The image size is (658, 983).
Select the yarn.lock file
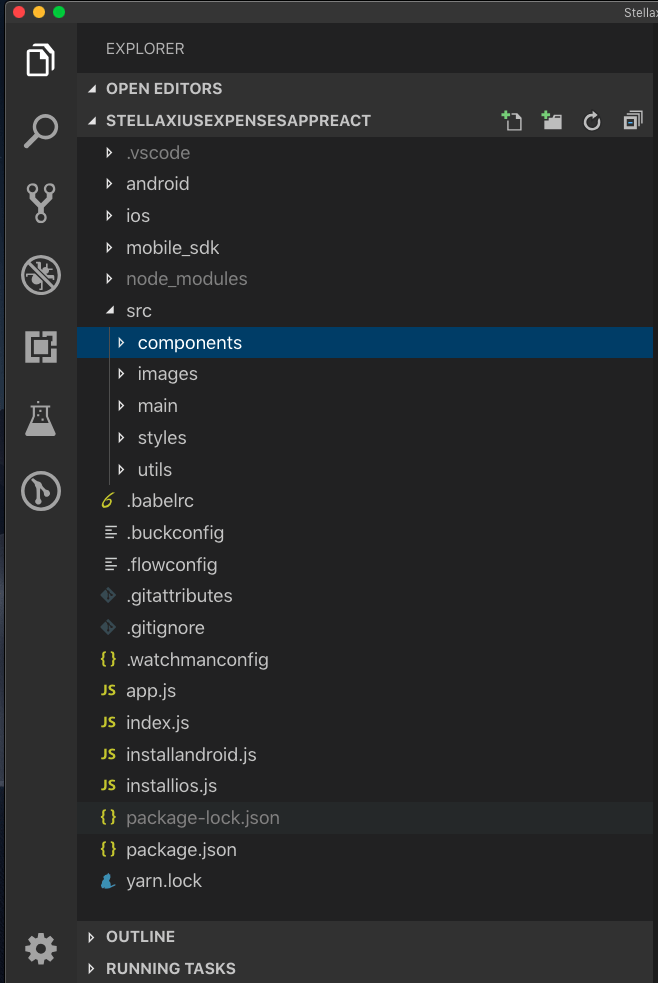[365, 881]
